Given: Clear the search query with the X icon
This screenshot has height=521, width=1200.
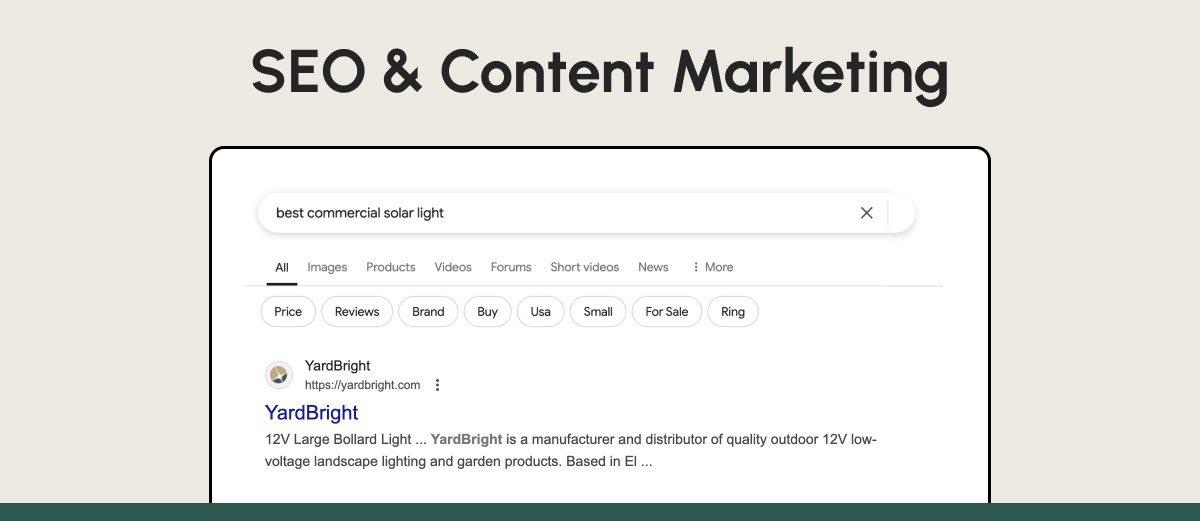Looking at the screenshot, I should 866,213.
